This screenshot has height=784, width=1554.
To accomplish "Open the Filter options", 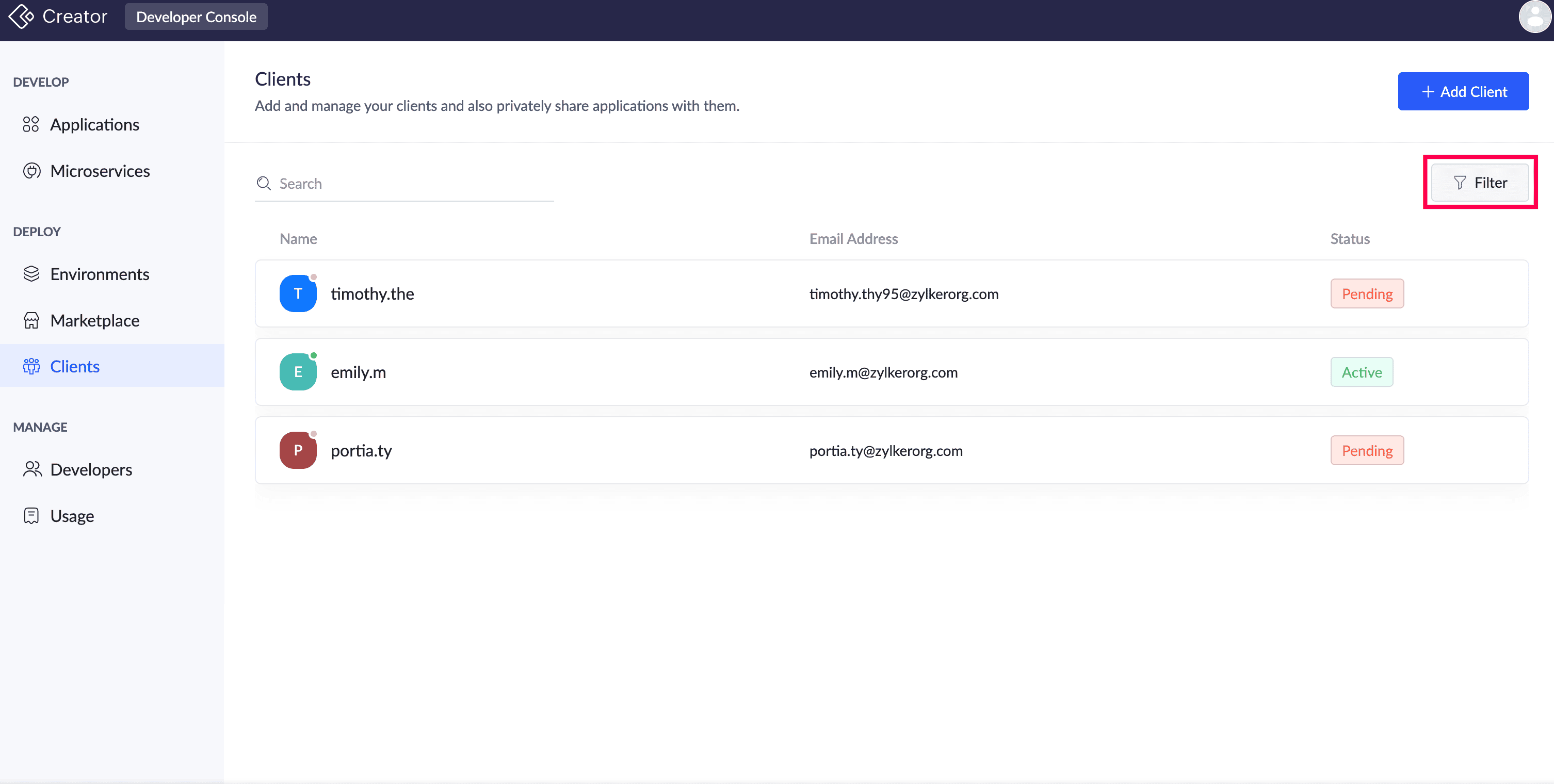I will [x=1480, y=182].
